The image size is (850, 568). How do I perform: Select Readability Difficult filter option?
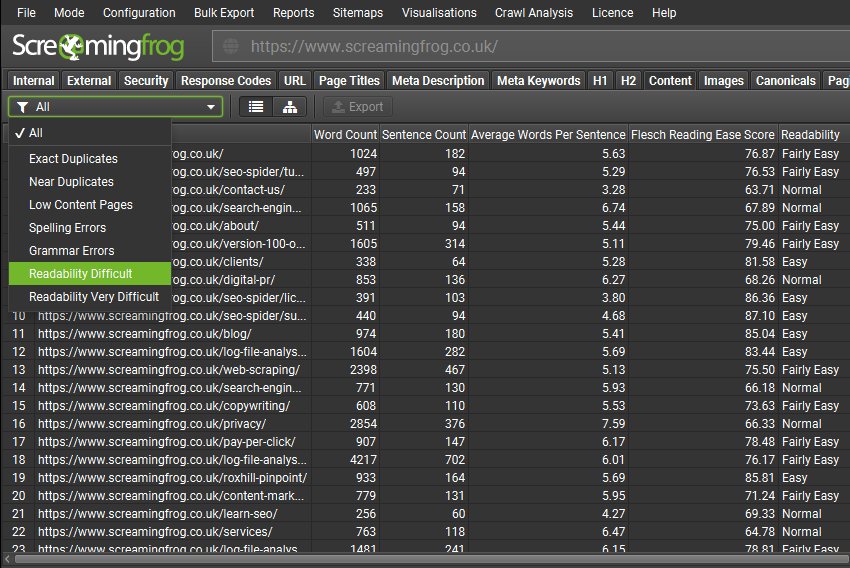tap(90, 274)
